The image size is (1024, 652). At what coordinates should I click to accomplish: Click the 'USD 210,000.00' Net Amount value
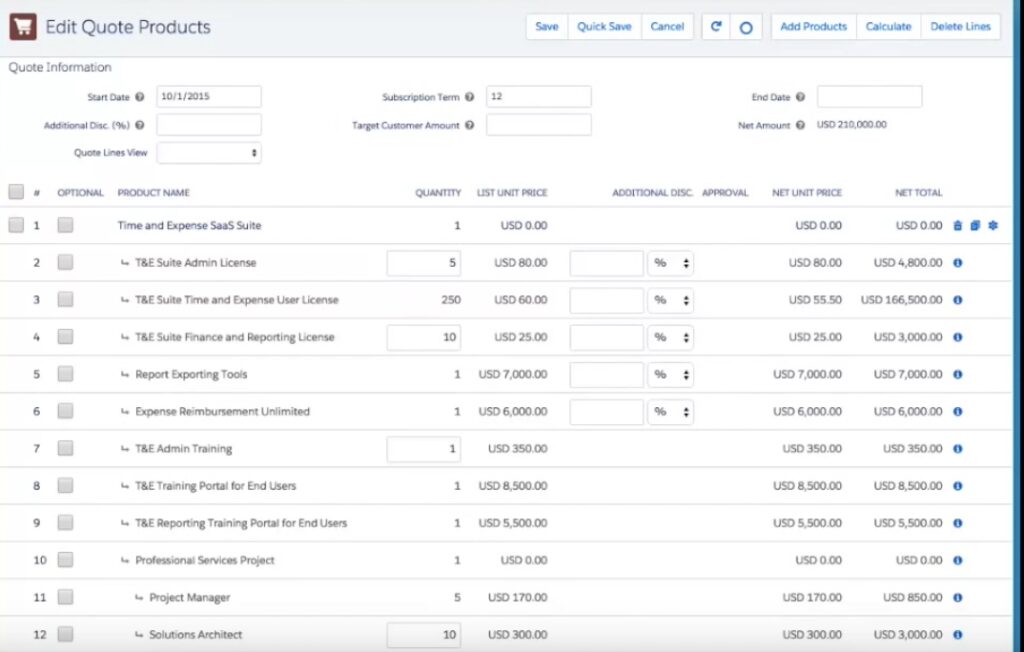852,125
